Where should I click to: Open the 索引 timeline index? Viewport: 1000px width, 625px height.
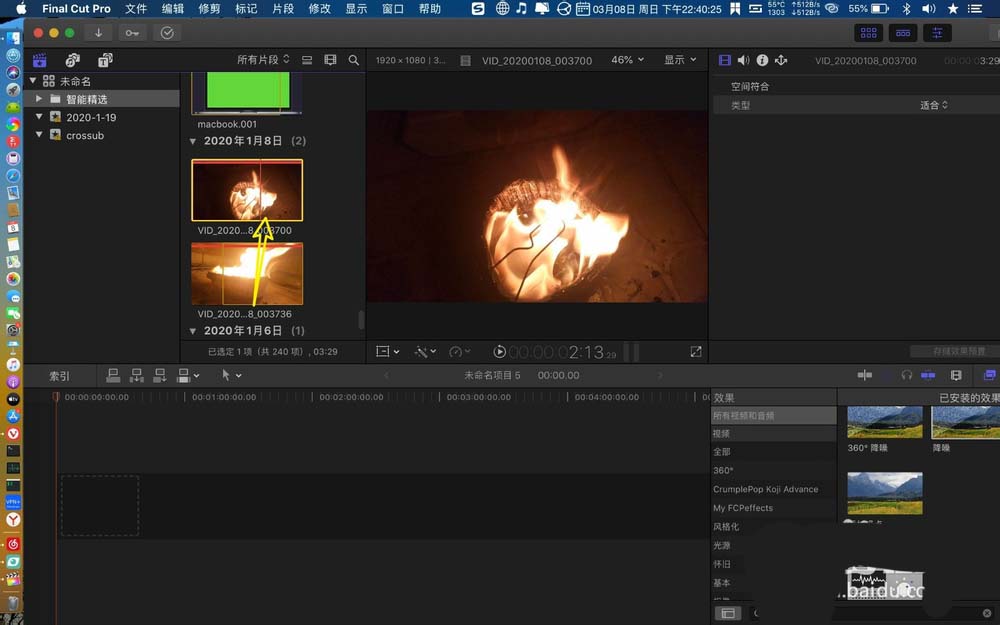[x=59, y=376]
